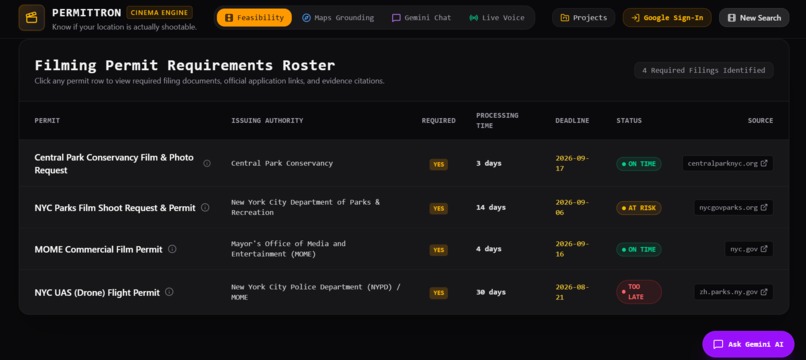Click external-link icon on zh.parks.ny.gov

(x=764, y=292)
